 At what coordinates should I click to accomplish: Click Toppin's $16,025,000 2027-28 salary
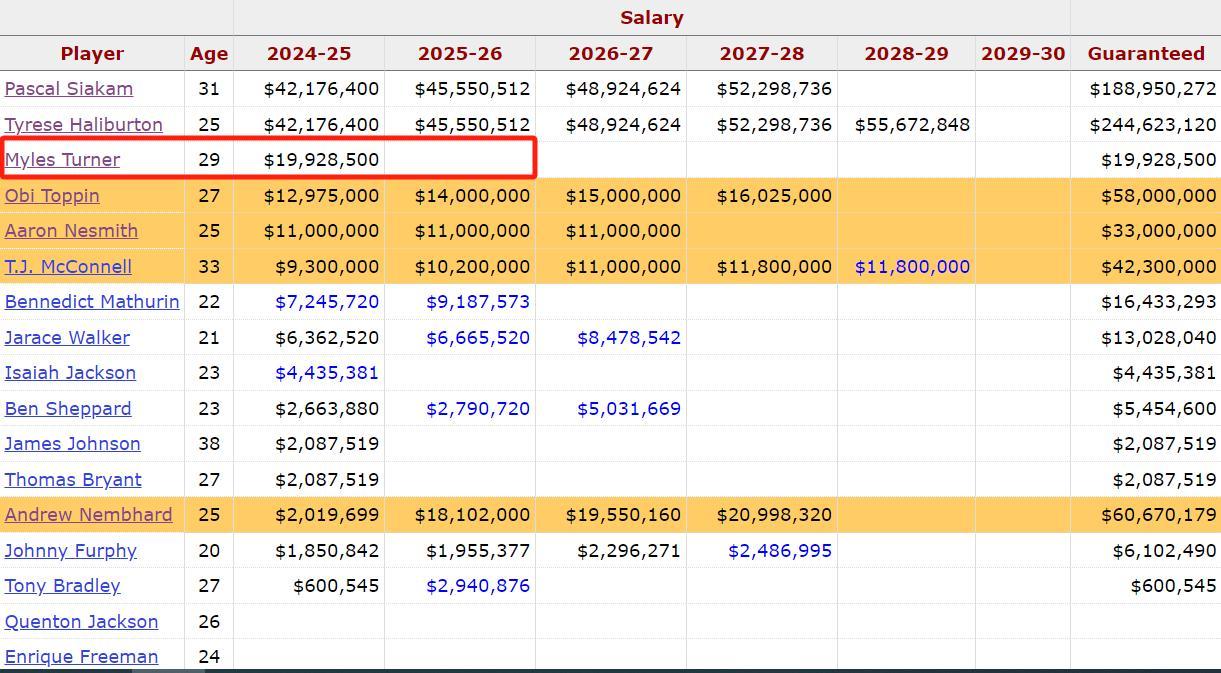[774, 196]
